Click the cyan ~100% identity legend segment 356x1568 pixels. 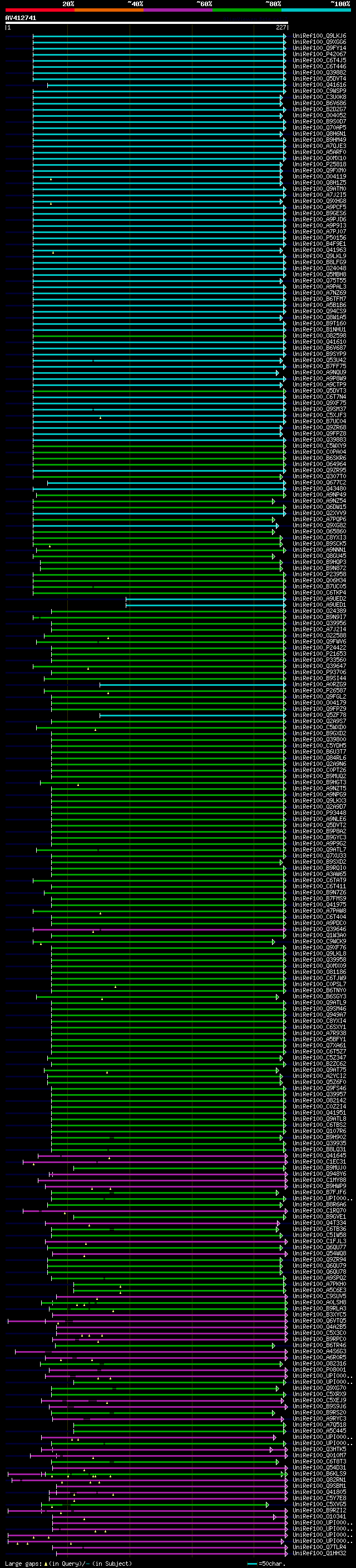pos(316,10)
